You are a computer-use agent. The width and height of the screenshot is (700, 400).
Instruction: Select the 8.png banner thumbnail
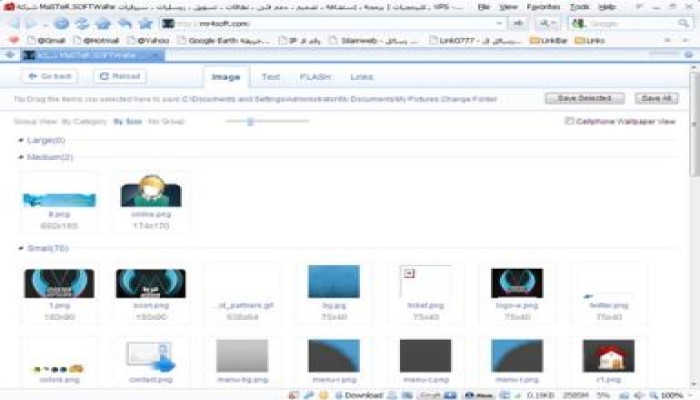coord(59,200)
